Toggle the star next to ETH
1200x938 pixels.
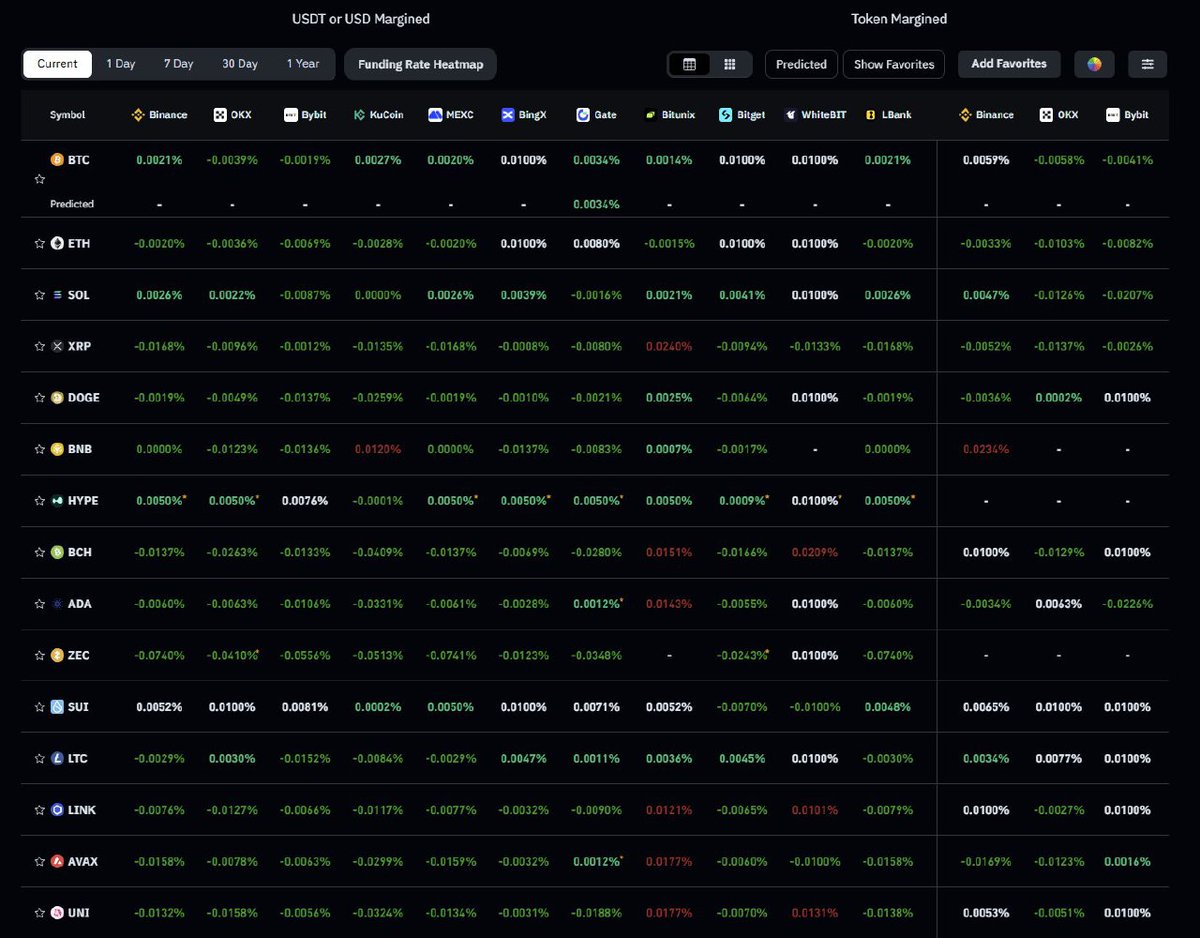40,242
